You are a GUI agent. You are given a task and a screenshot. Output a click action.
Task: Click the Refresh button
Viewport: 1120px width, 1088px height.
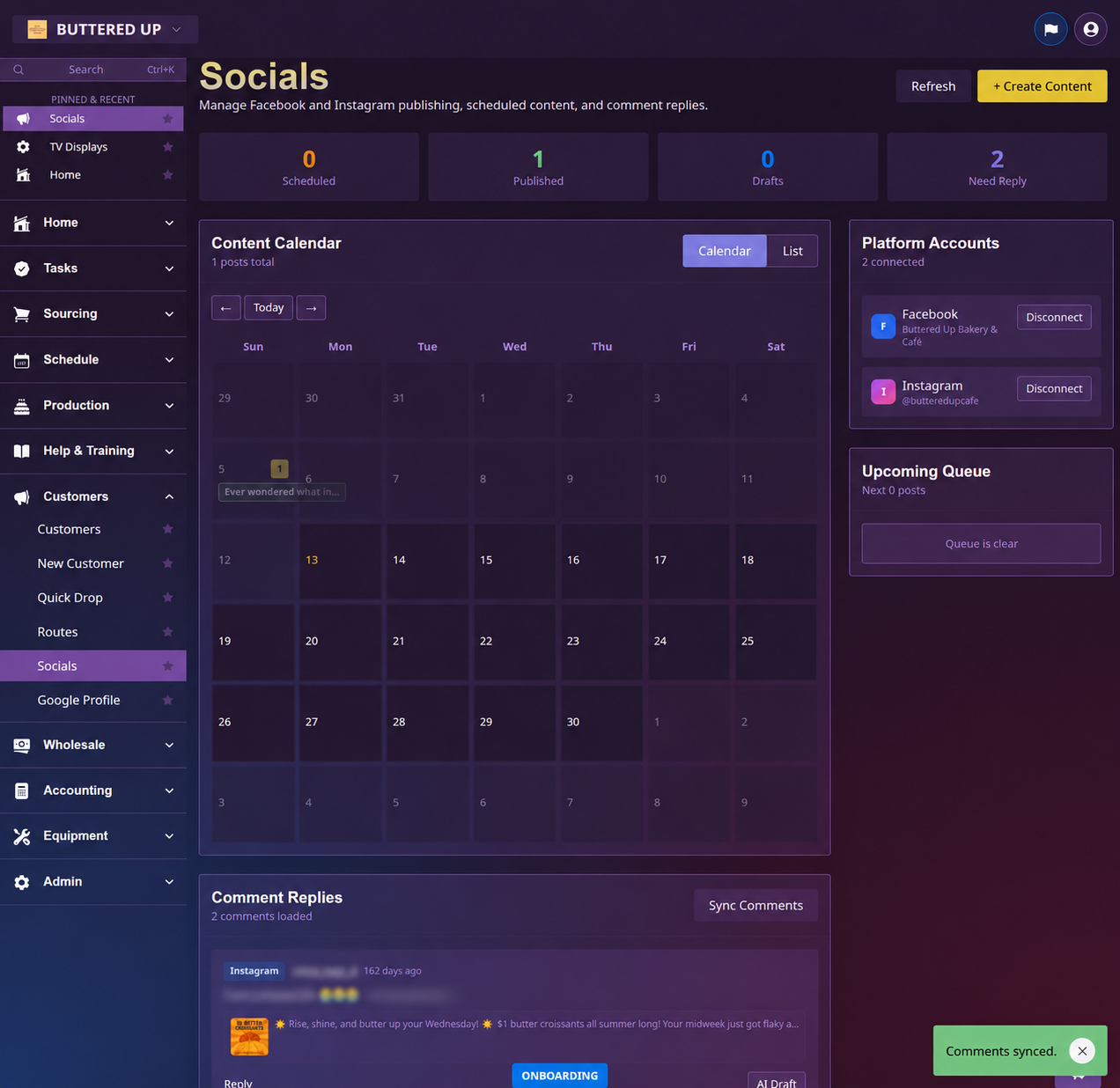pyautogui.click(x=933, y=86)
